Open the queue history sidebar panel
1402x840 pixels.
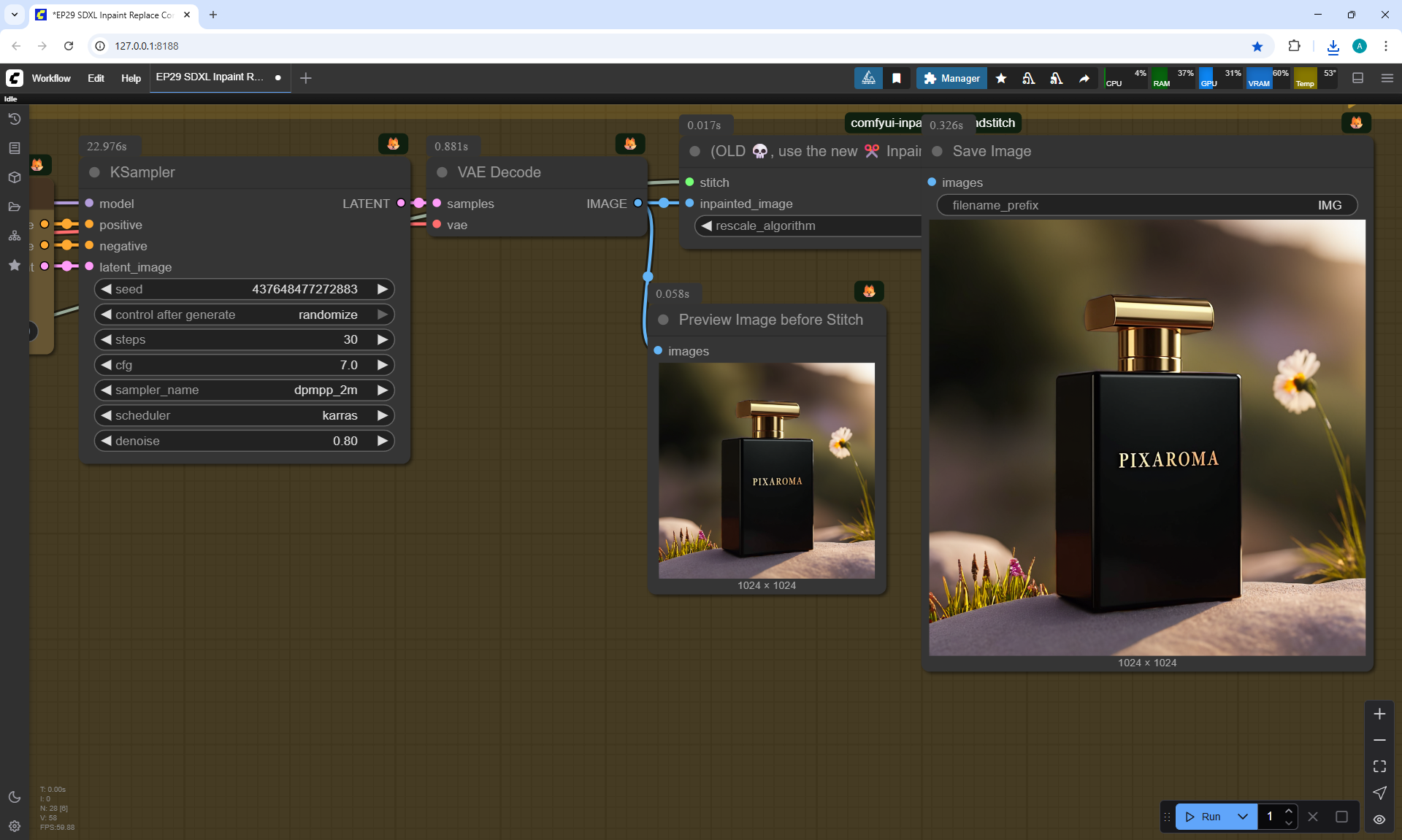(14, 119)
